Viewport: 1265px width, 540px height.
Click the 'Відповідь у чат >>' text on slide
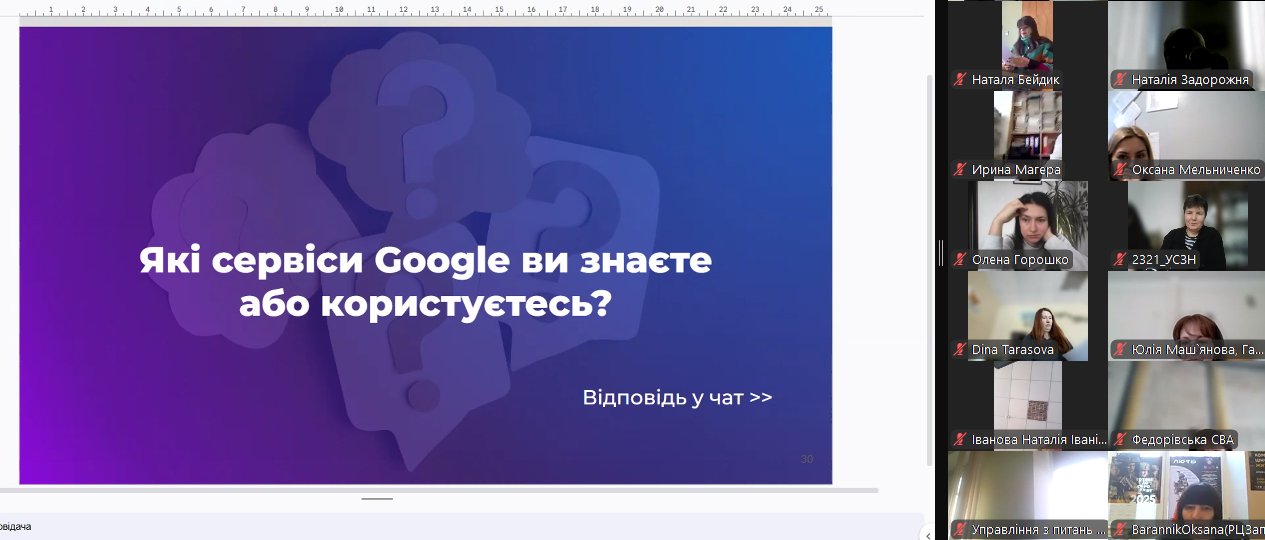(x=677, y=398)
